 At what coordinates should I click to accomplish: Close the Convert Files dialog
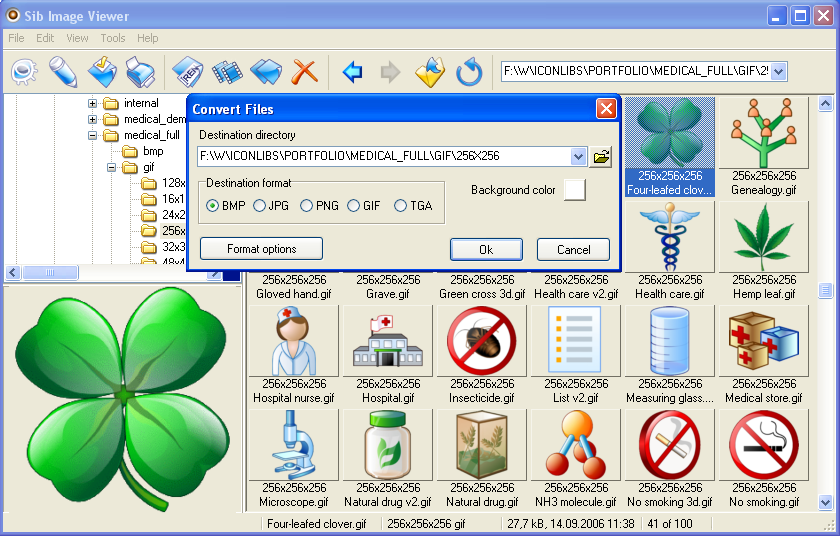(606, 109)
